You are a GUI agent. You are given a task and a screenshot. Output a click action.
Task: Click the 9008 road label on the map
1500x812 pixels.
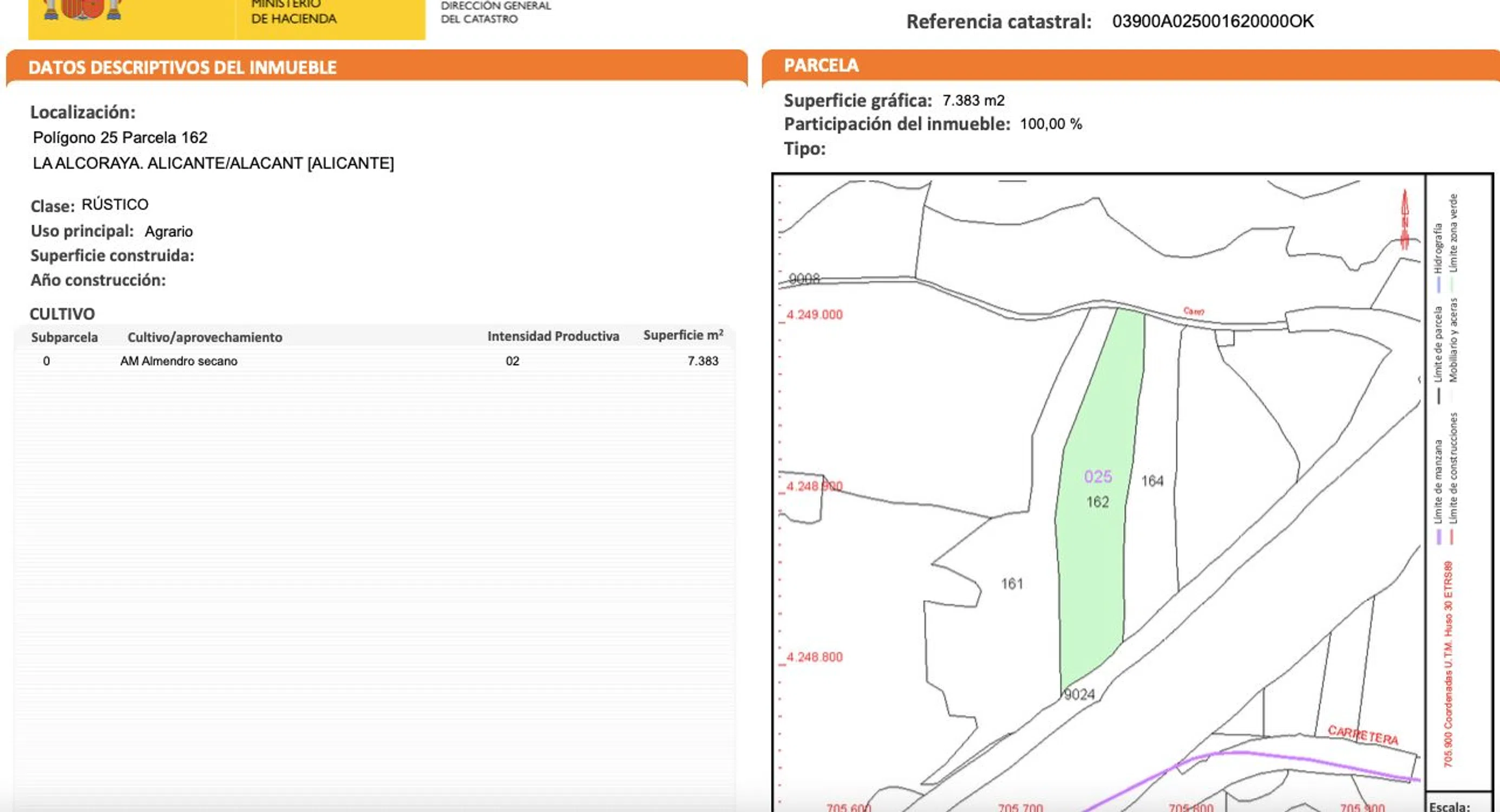(x=804, y=278)
